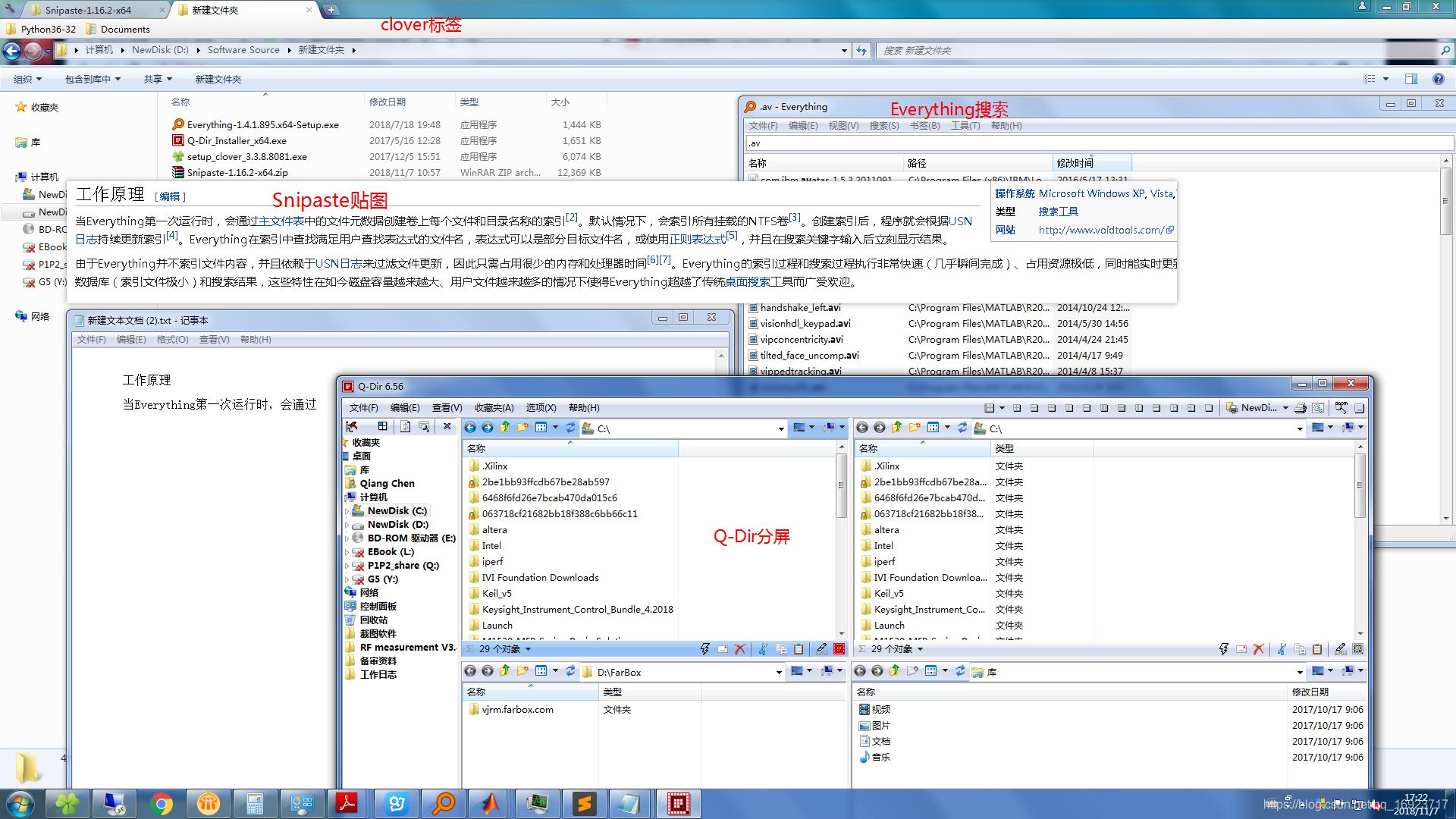This screenshot has height=819, width=1456.
Task: Create new folder in Q-Dir top-left pane
Action: click(522, 428)
